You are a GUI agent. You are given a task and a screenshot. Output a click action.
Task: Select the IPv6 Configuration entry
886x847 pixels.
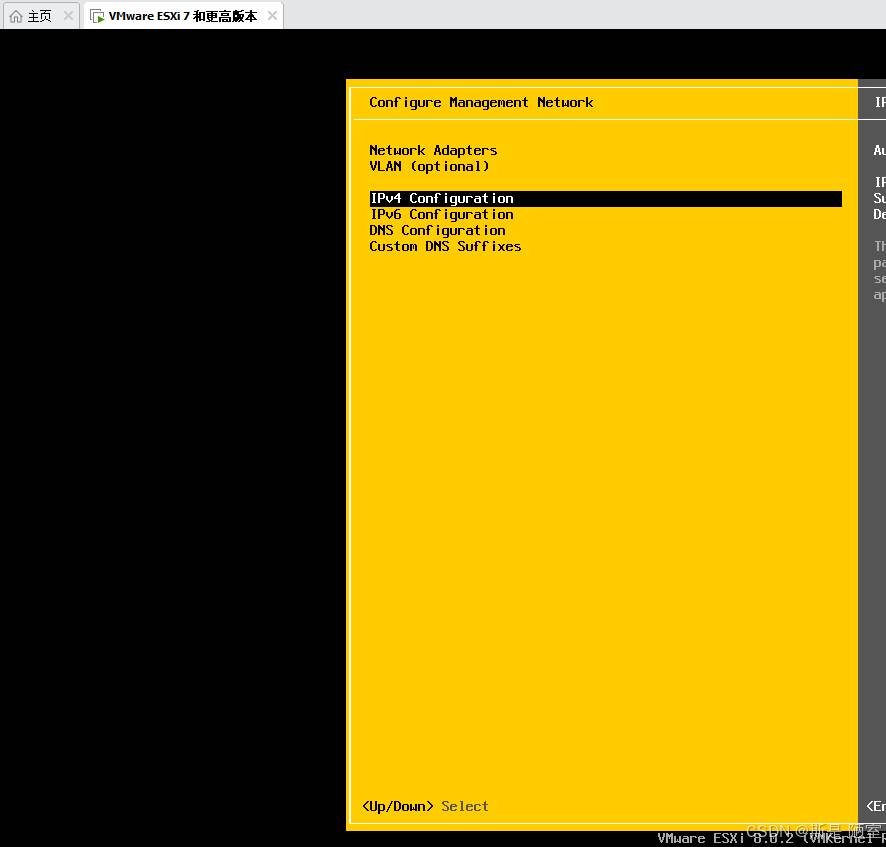(441, 214)
